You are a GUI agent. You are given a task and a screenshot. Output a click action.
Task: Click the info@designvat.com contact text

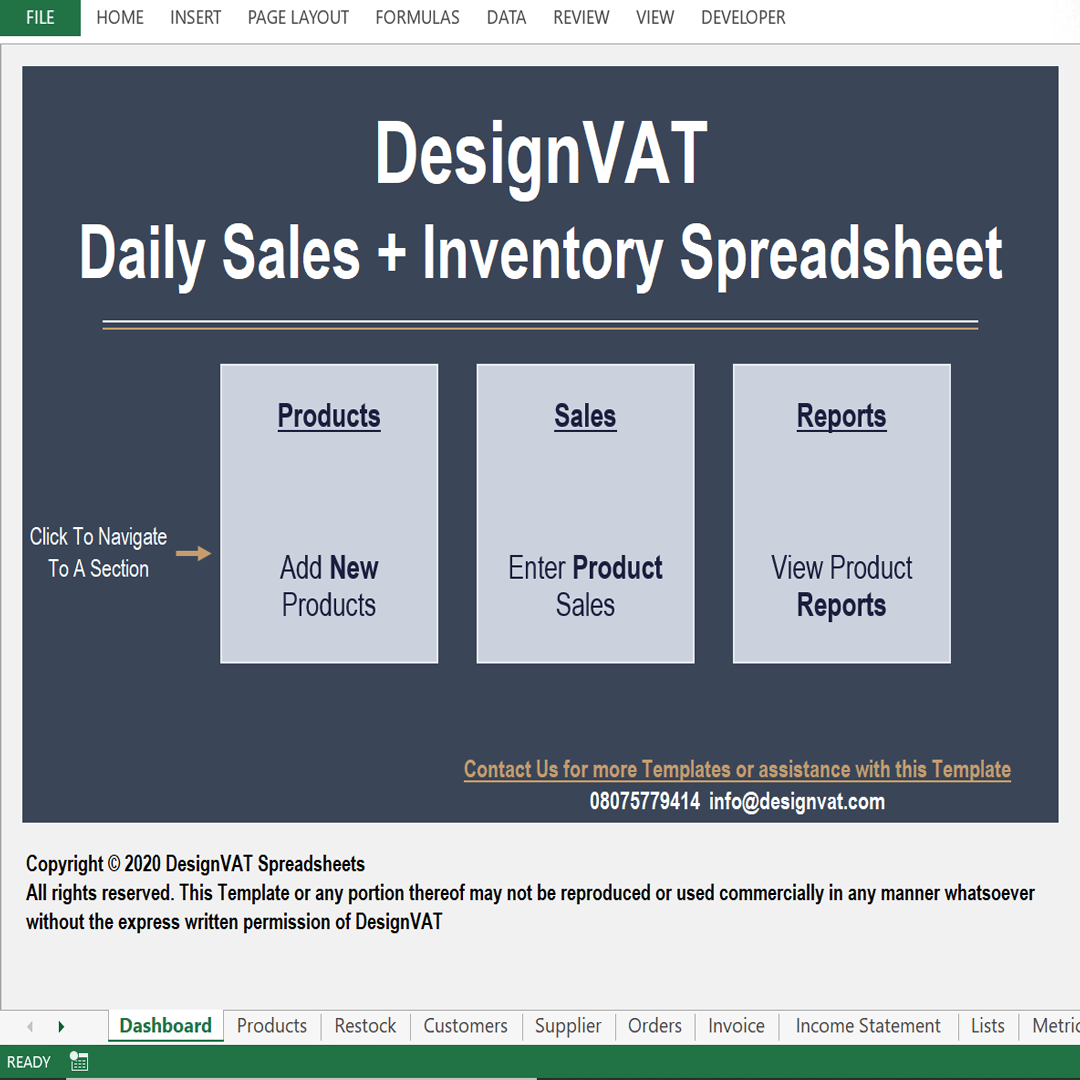coord(797,801)
